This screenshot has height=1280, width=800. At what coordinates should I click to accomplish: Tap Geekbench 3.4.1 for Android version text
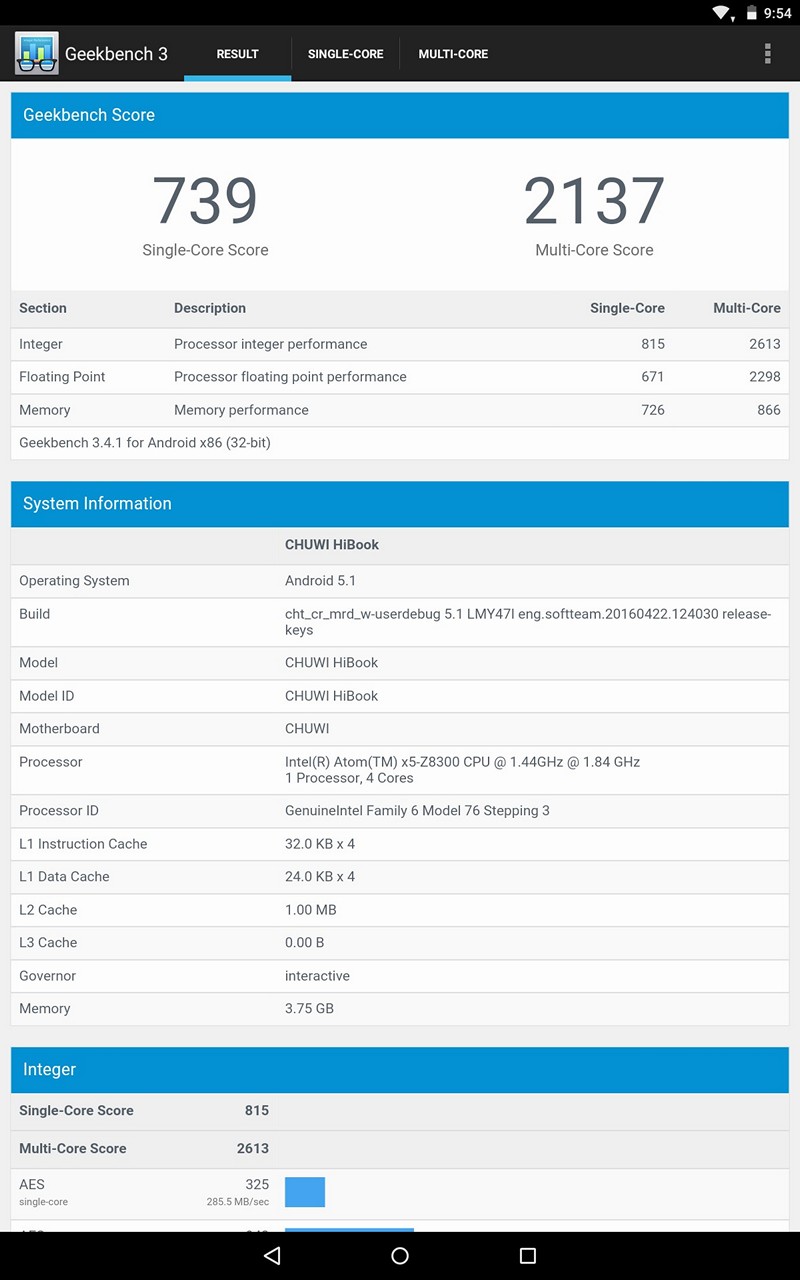click(x=145, y=443)
